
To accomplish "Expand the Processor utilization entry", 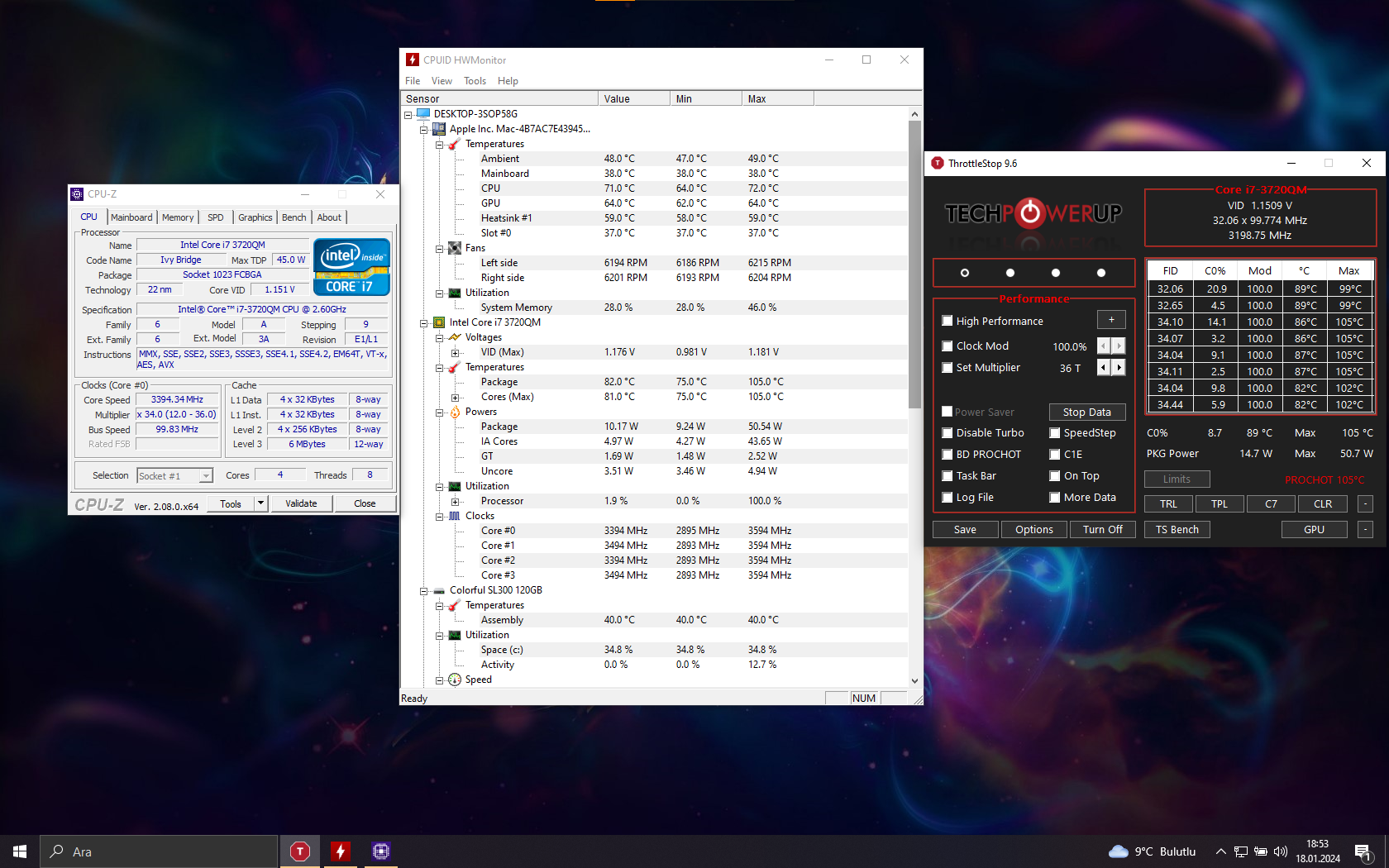I will 455,502.
